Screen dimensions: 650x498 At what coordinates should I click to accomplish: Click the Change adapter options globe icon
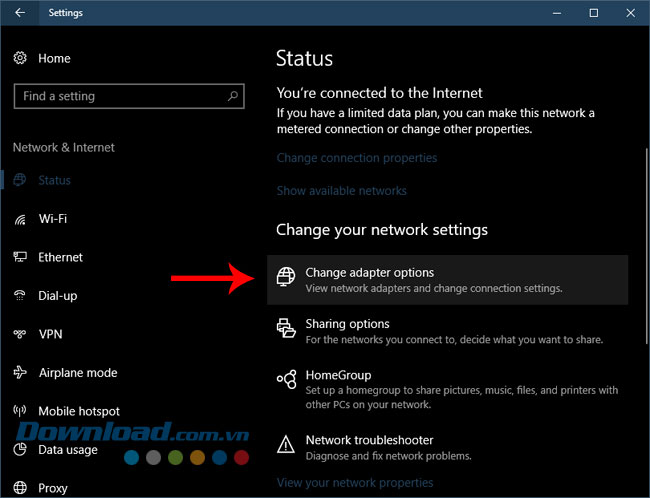pos(286,277)
